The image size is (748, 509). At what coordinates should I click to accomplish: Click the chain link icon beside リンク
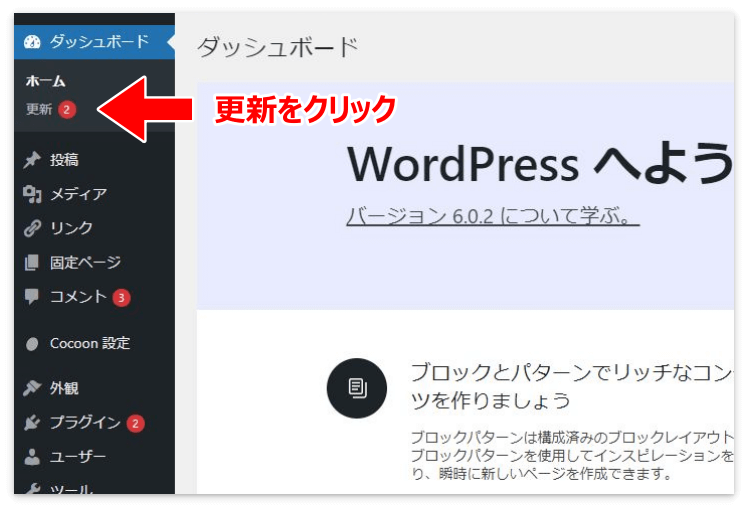pos(32,229)
